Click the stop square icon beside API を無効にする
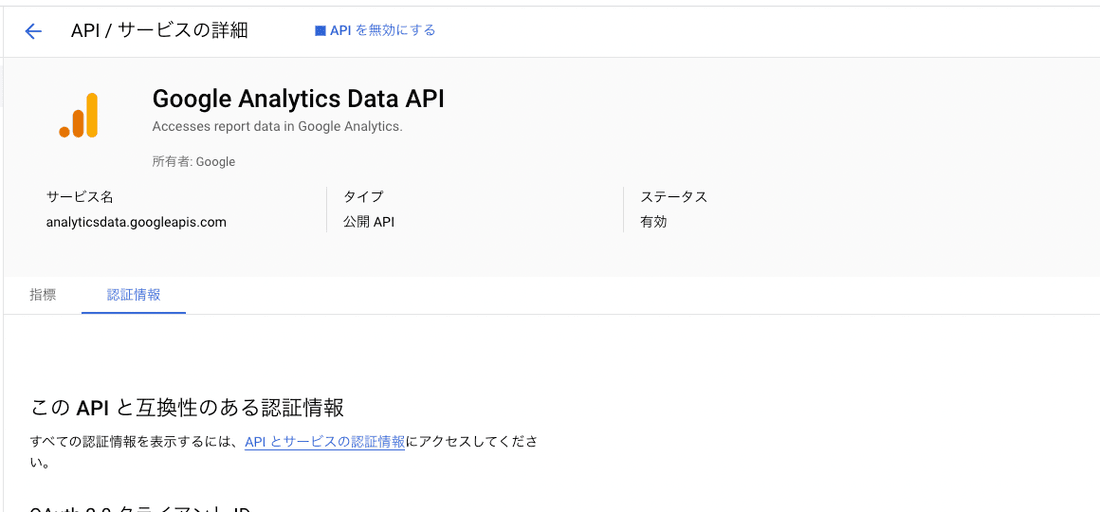The image size is (1100, 512). [320, 31]
